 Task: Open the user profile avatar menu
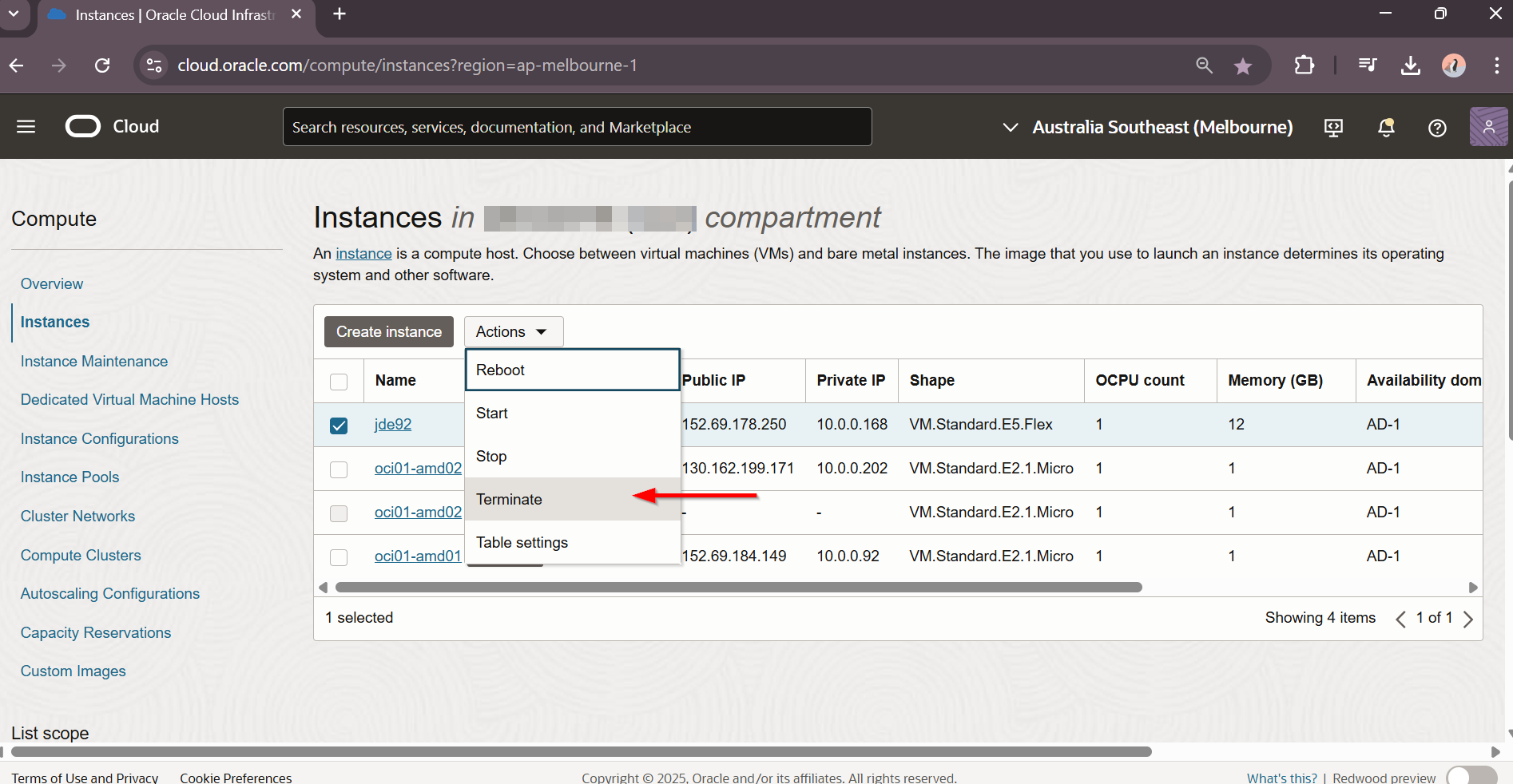click(1487, 127)
